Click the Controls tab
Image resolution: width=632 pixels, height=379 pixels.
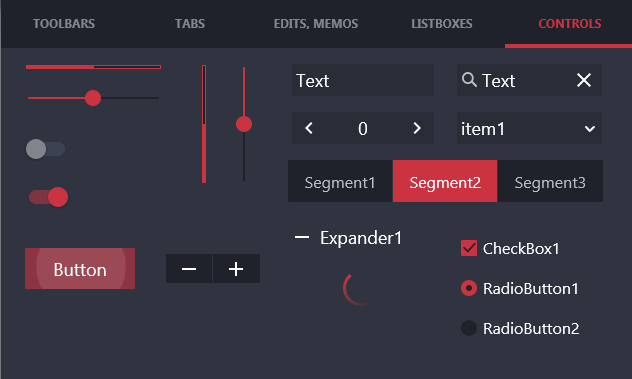(x=570, y=24)
